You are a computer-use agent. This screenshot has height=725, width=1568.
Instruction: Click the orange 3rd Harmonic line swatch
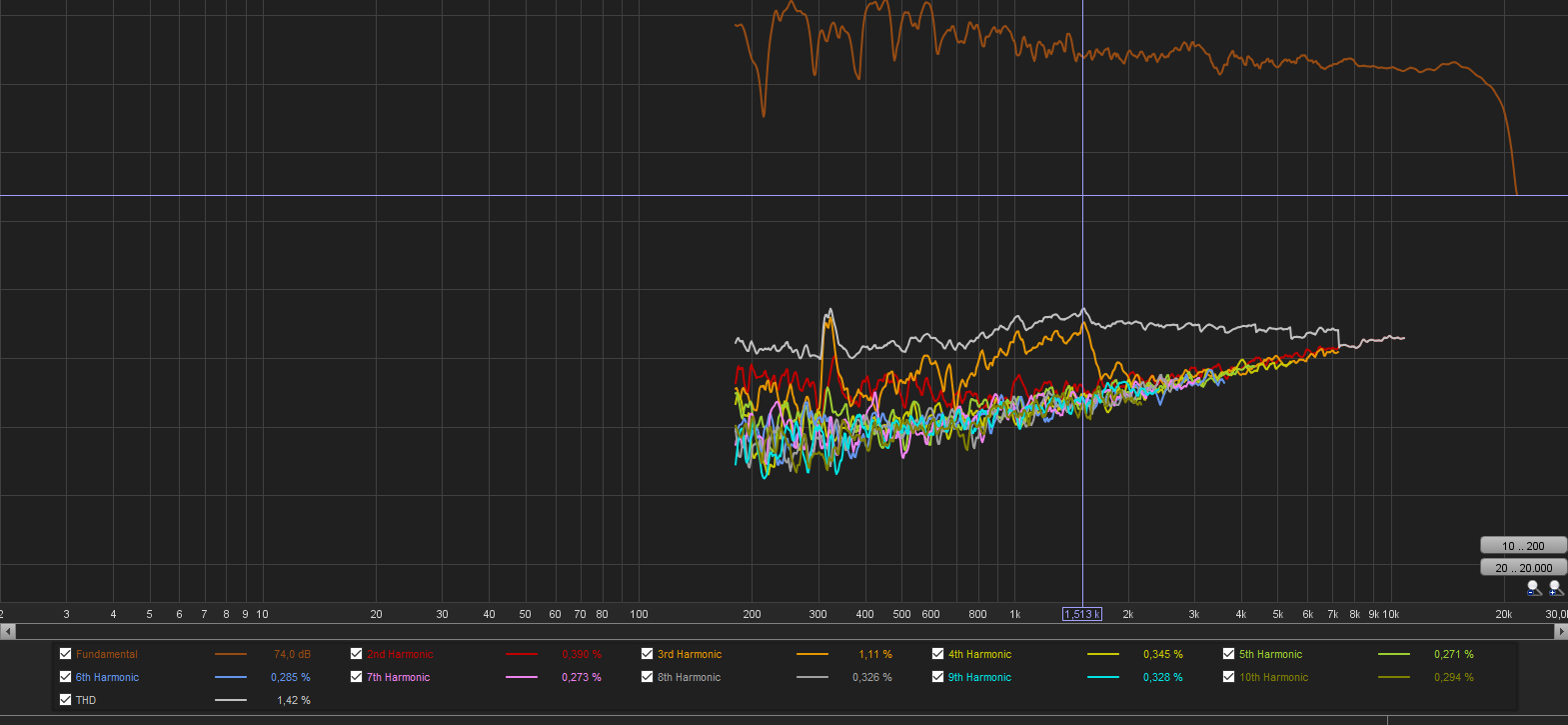[812, 654]
